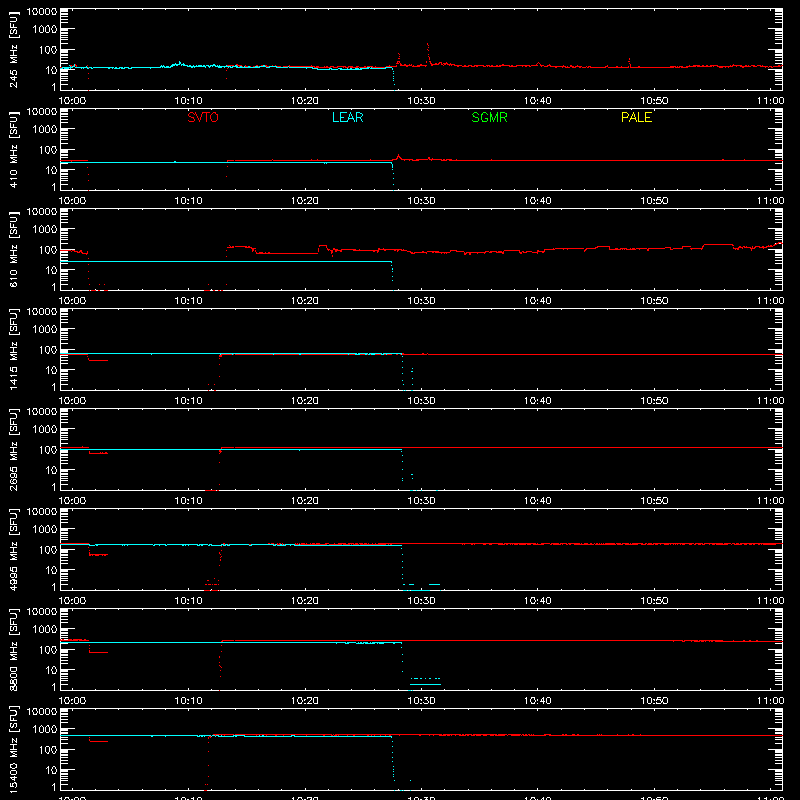
Task: Select the 245 MHz [SFU] axis label
Action: pos(13,49)
